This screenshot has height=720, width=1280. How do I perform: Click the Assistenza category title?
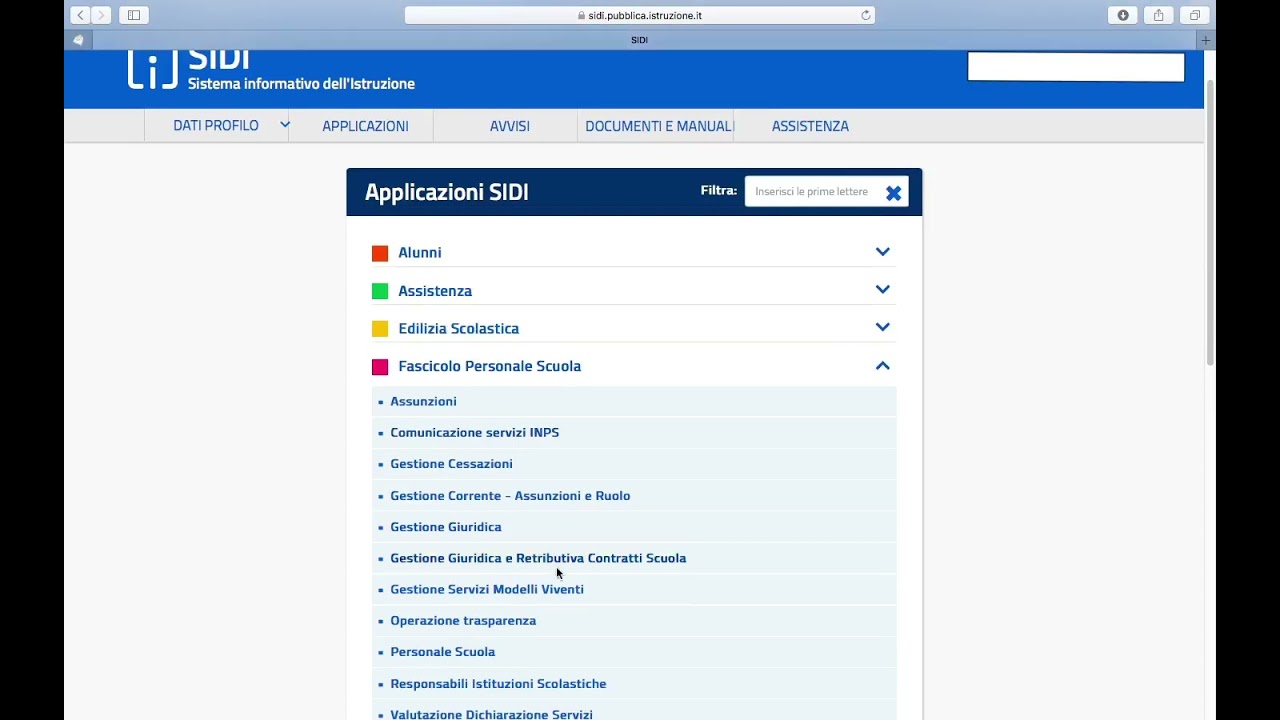coord(435,291)
